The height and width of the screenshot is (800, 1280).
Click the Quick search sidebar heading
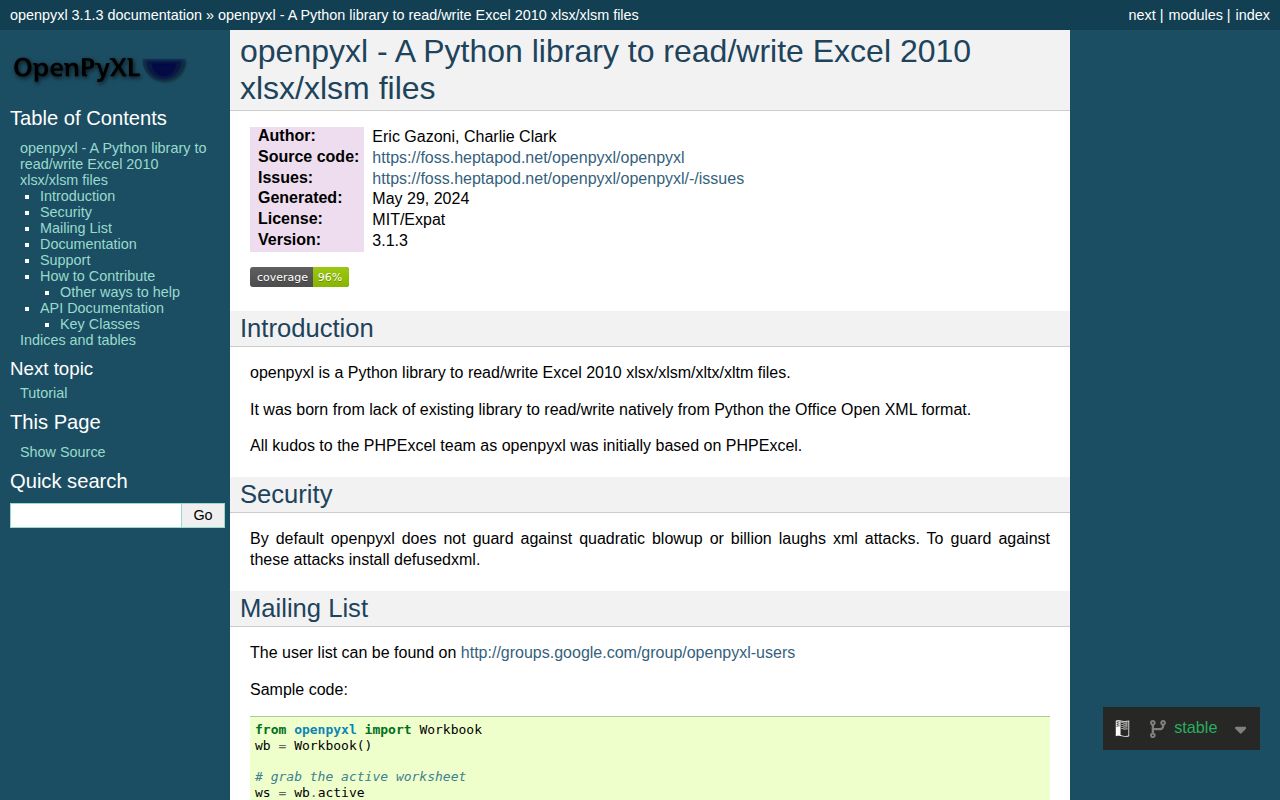pos(68,481)
